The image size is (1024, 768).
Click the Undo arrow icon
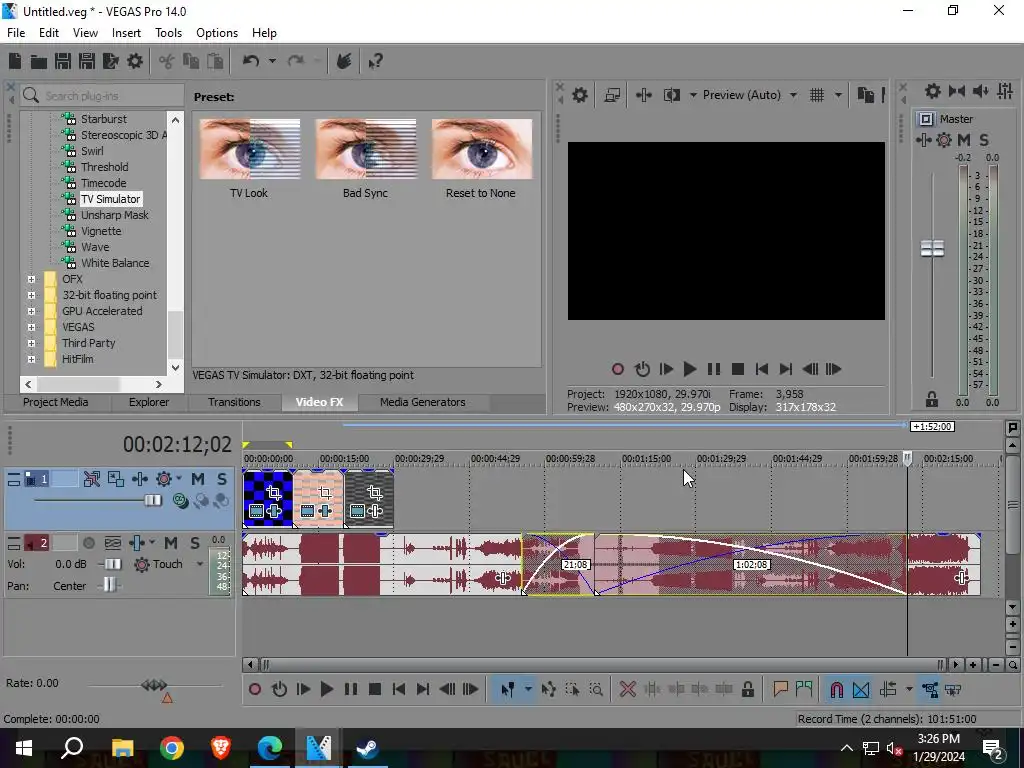251,61
